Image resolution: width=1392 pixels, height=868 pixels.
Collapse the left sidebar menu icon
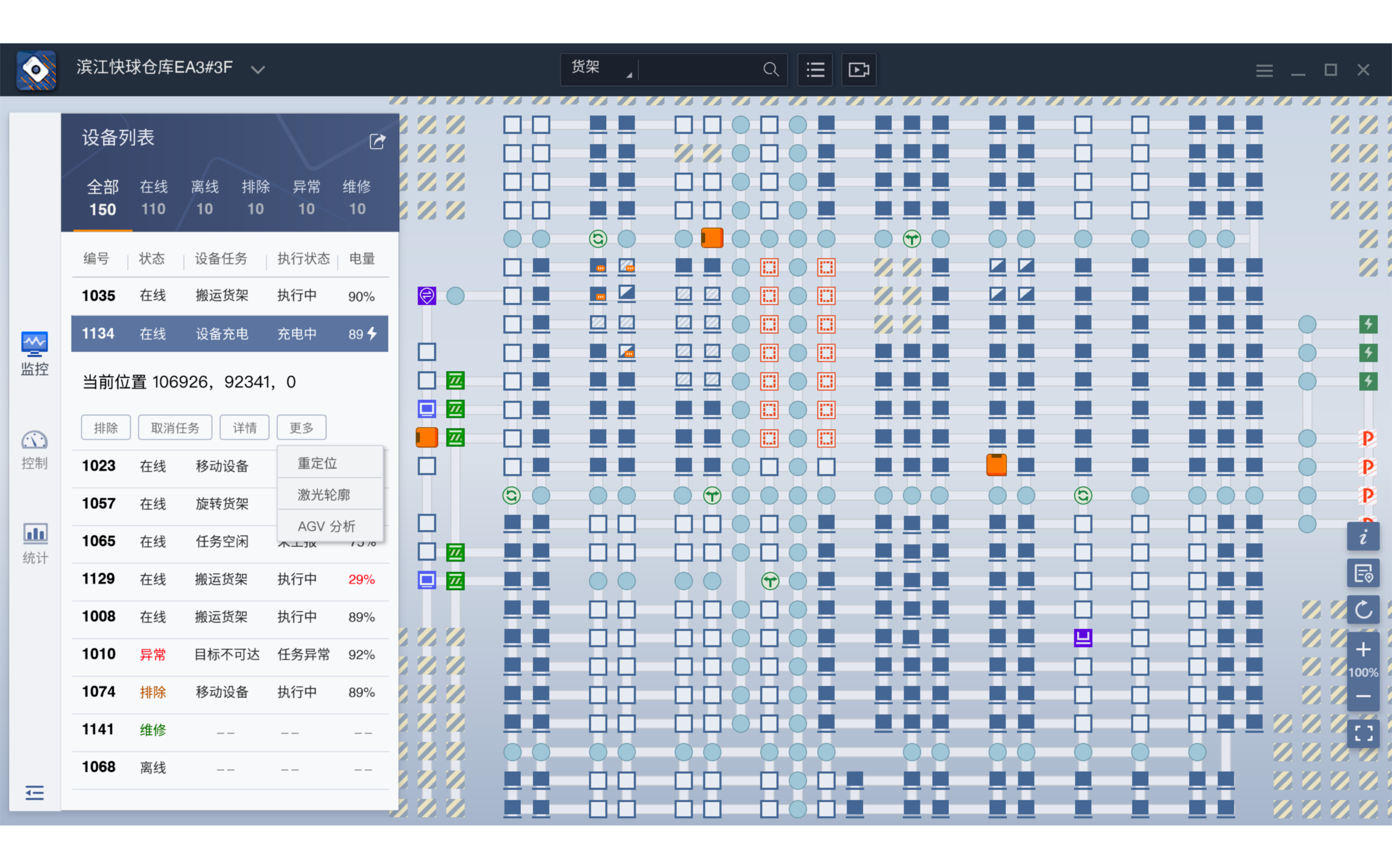pyautogui.click(x=34, y=793)
